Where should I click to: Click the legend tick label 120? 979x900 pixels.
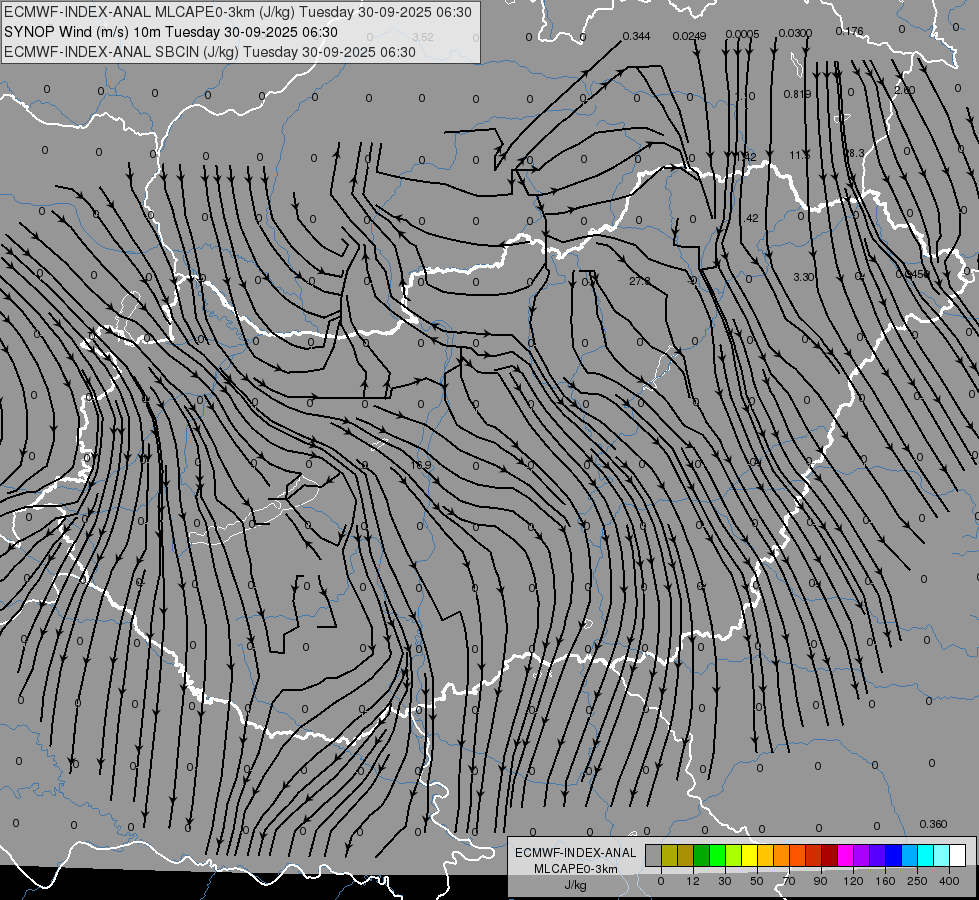(853, 881)
